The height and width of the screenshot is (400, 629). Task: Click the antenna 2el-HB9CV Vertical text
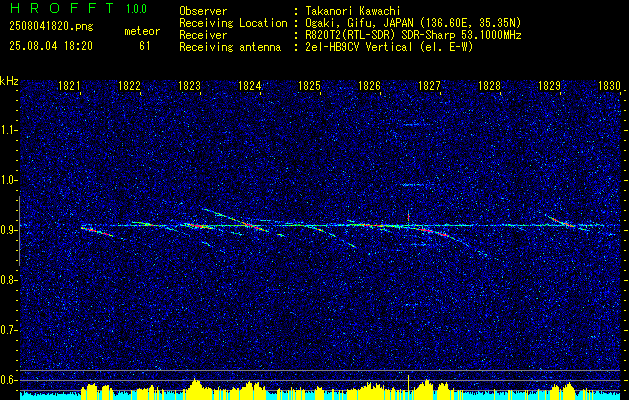[389, 47]
